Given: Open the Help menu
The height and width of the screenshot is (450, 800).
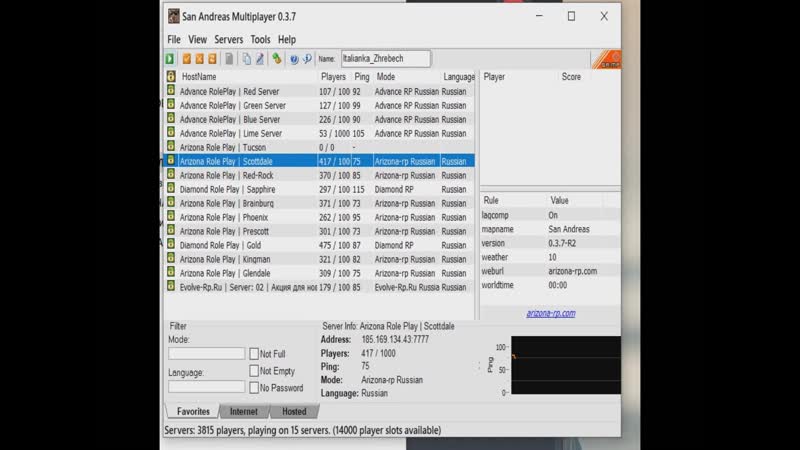Looking at the screenshot, I should point(287,39).
